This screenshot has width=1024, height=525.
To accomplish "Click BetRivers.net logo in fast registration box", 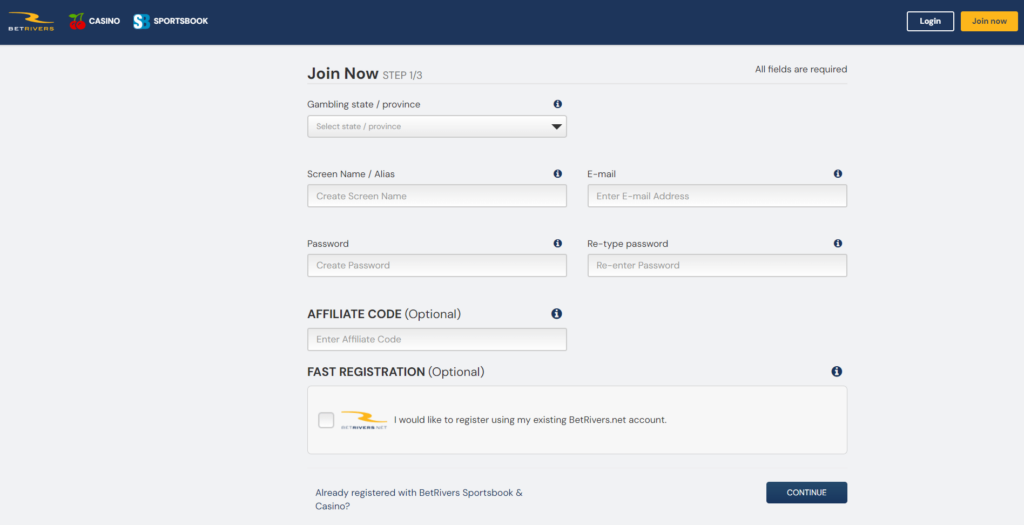I will (x=364, y=420).
